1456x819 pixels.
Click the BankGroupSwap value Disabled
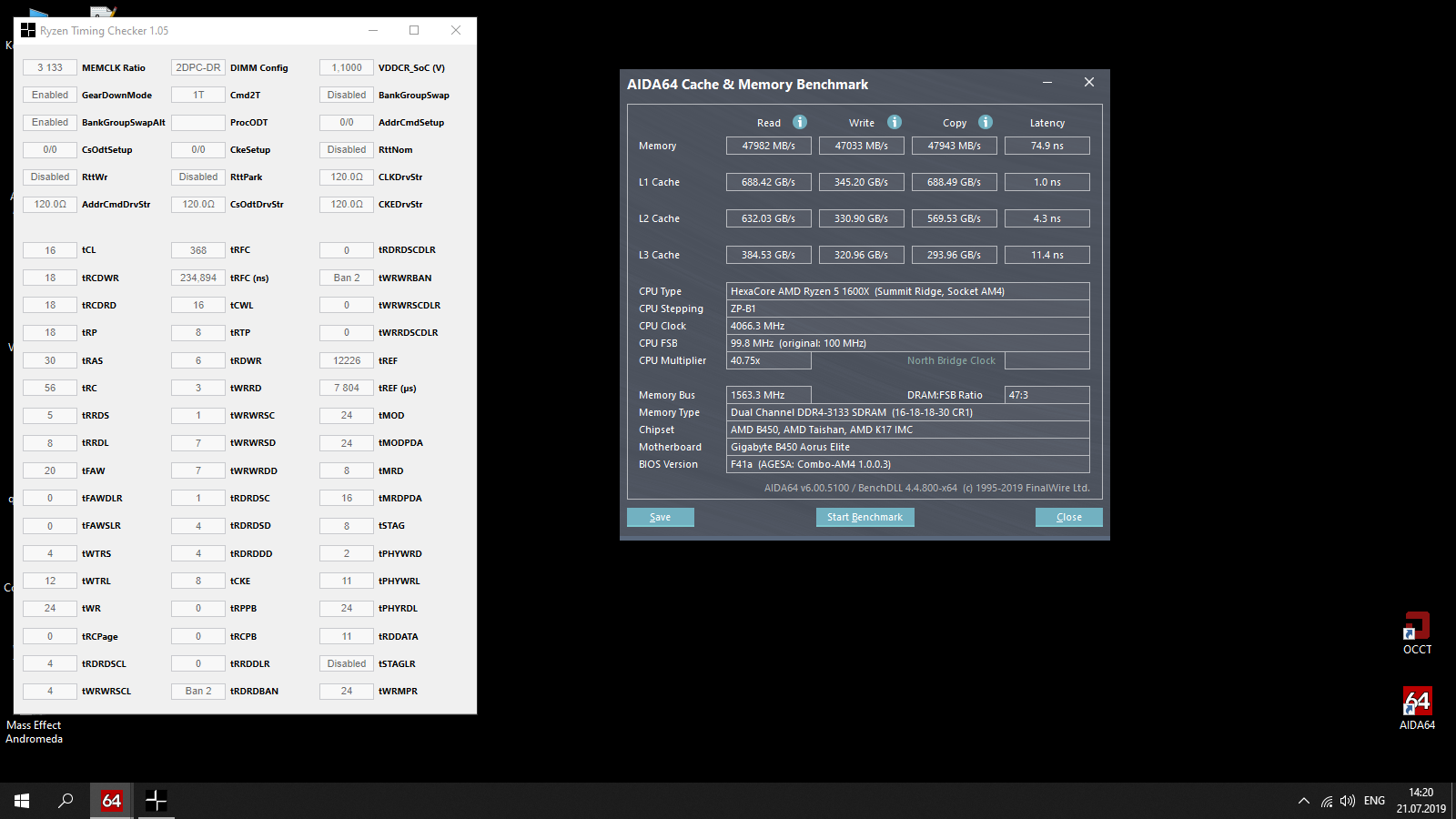tap(347, 95)
